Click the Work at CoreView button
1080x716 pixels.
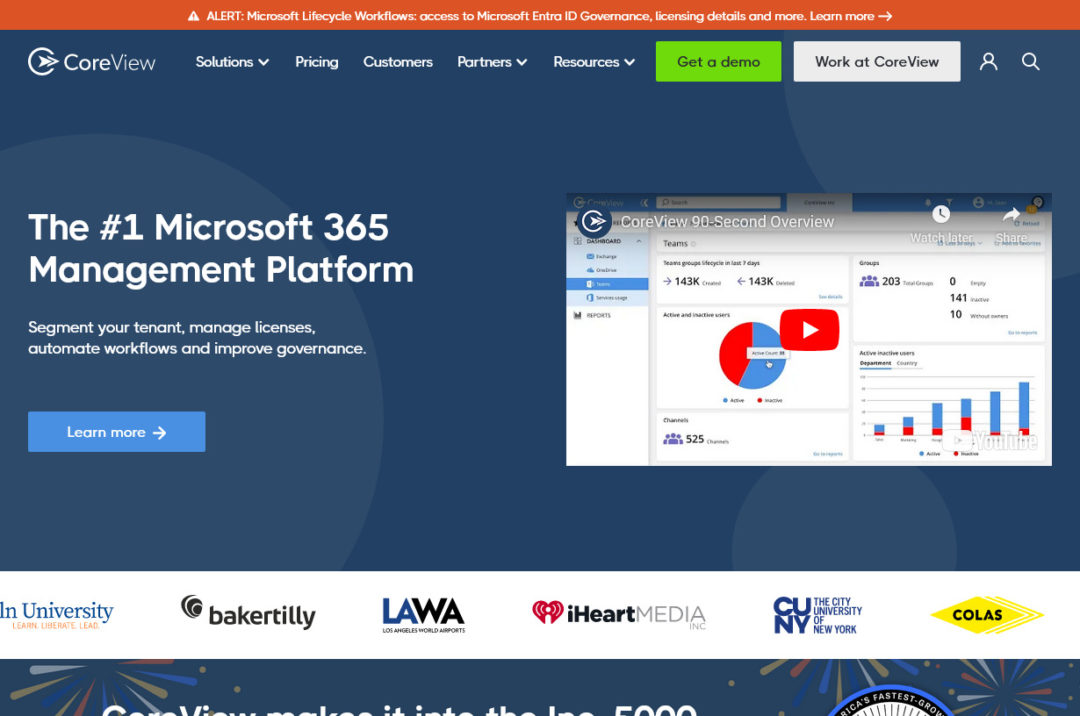pyautogui.click(x=877, y=61)
